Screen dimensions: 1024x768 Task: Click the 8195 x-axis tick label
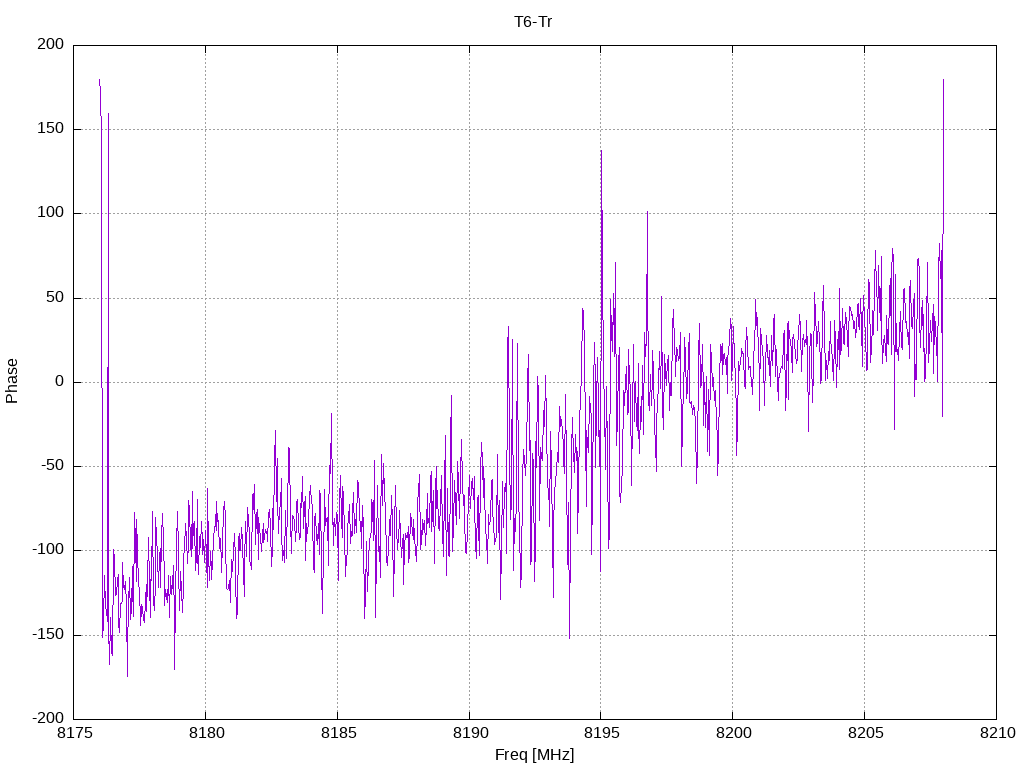(x=600, y=735)
